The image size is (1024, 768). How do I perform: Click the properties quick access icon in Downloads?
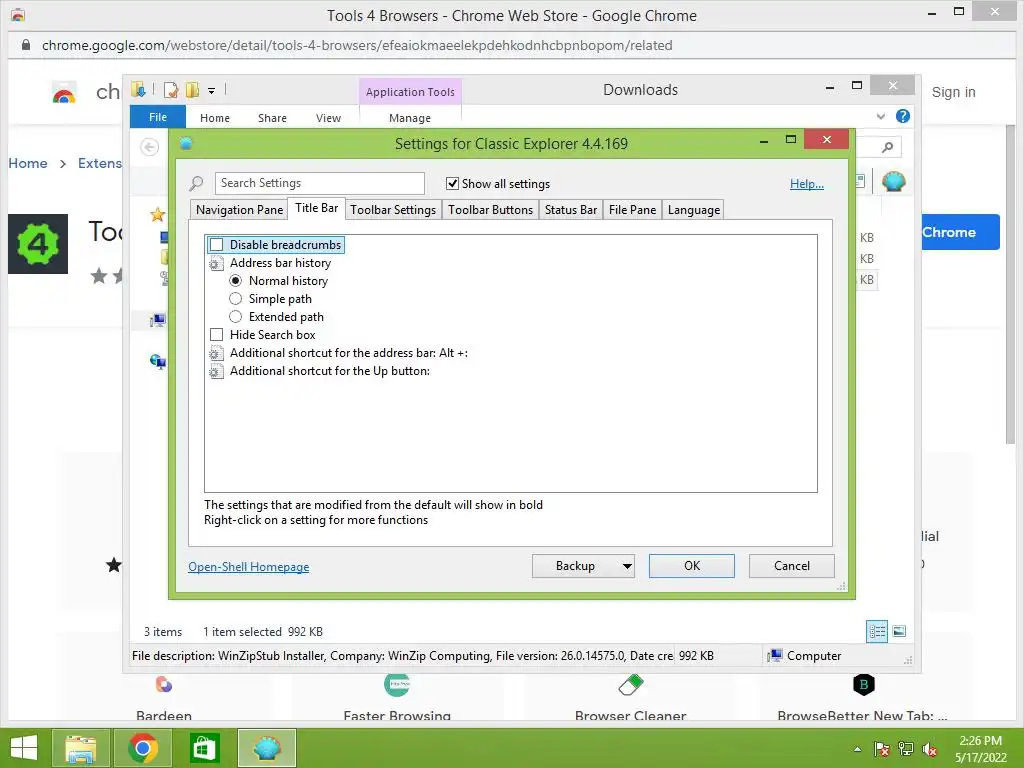click(171, 90)
